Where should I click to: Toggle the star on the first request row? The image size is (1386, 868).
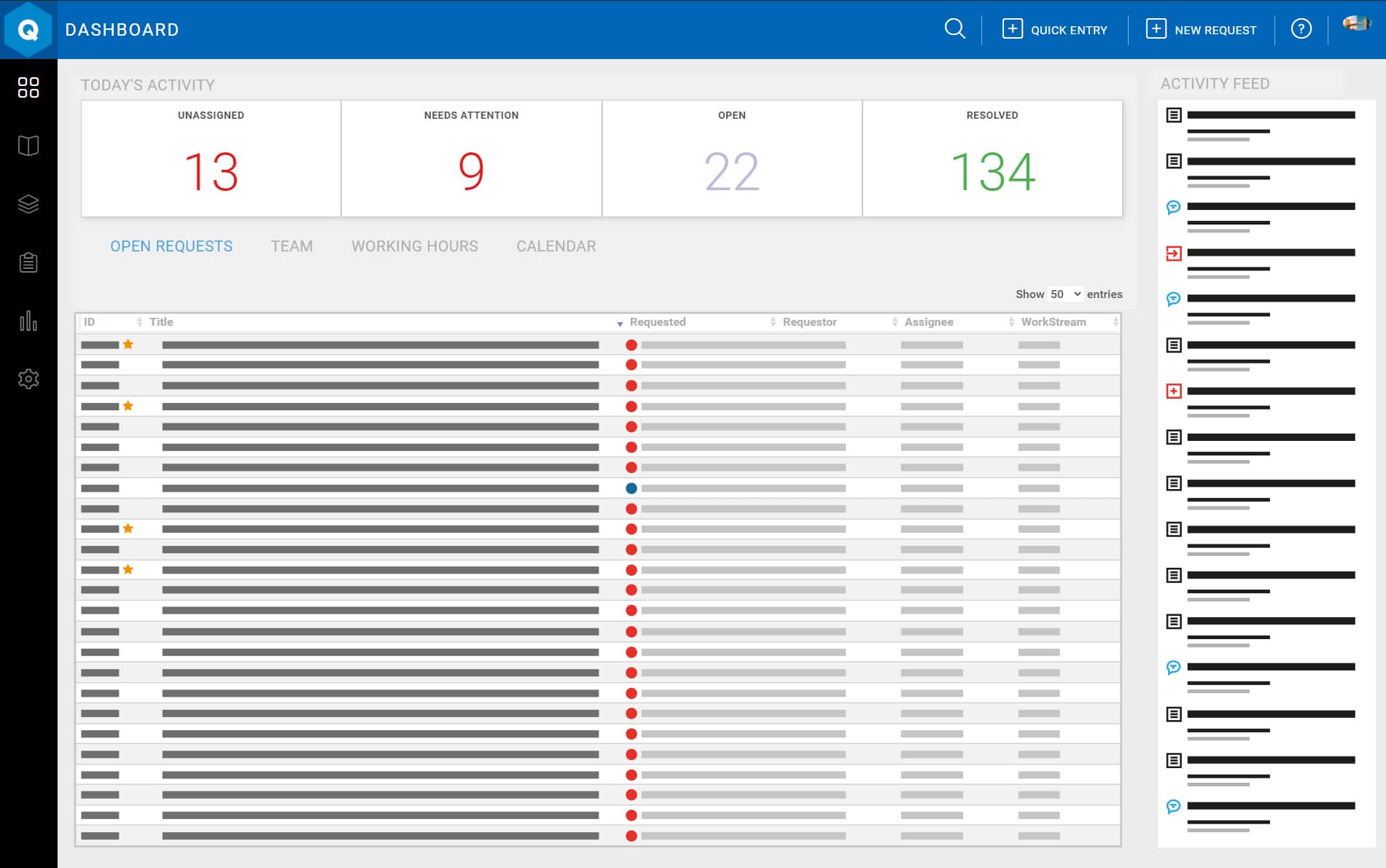128,344
